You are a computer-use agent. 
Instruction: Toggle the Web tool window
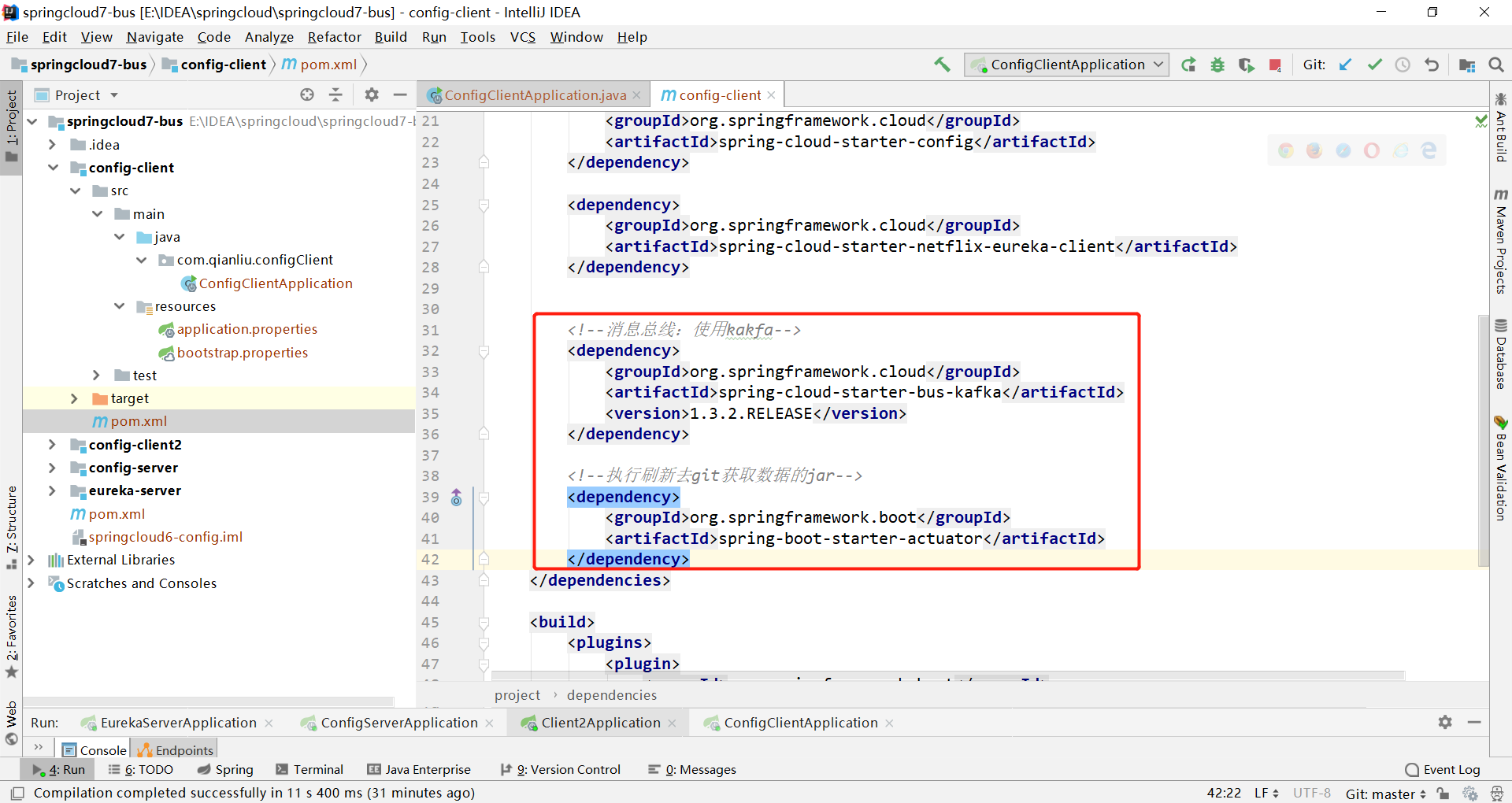point(12,723)
